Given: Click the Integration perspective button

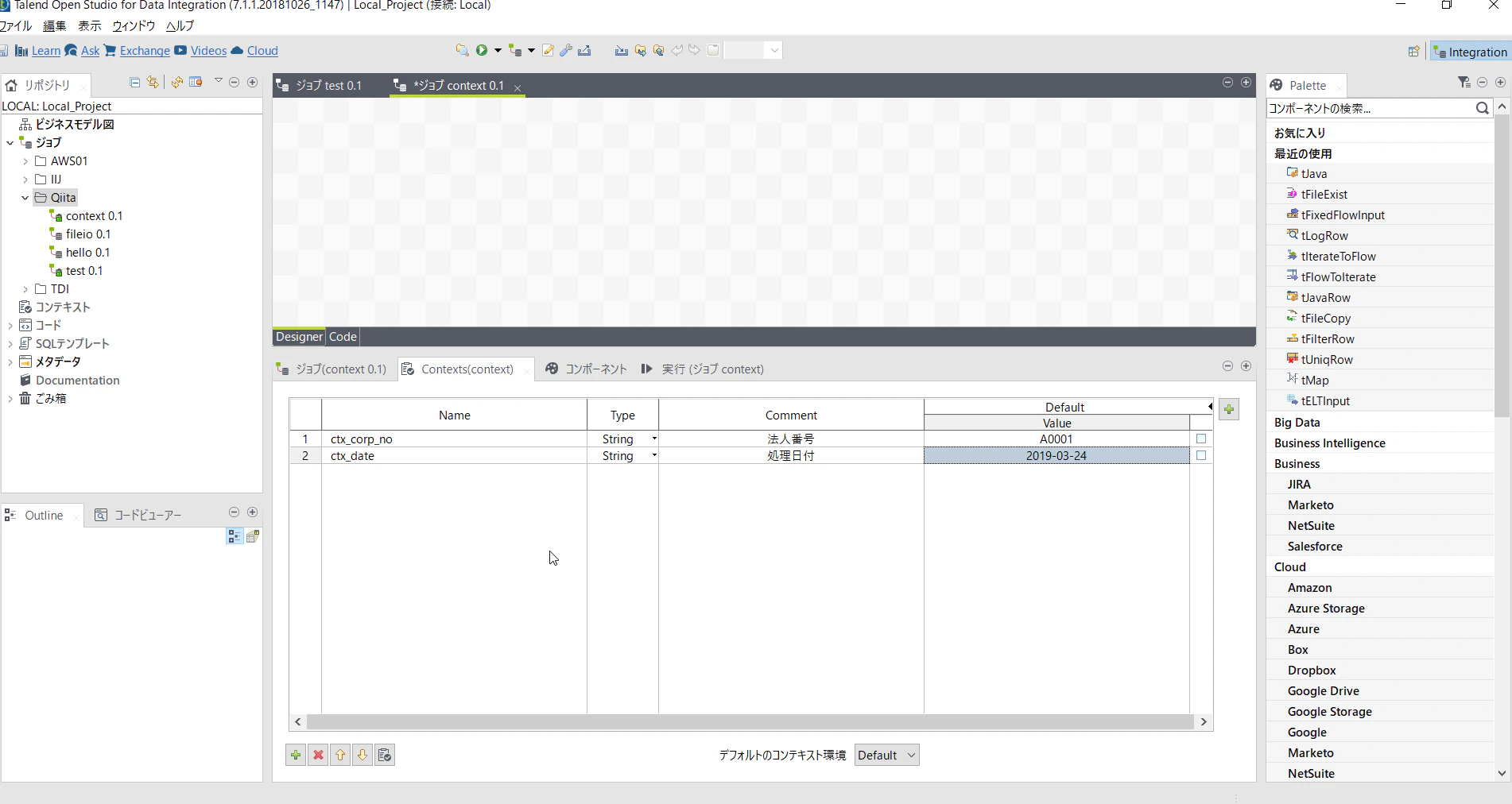Looking at the screenshot, I should click(1470, 52).
